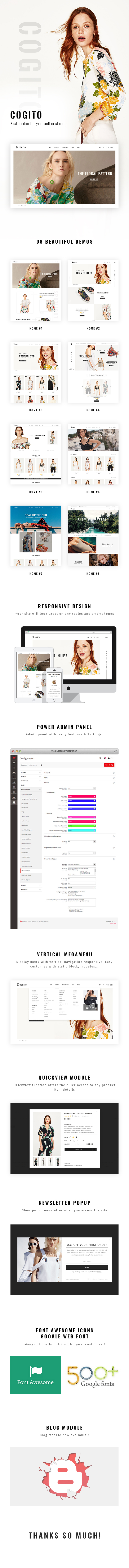The width and height of the screenshot is (129, 1568).
Task: Click the Configuration title in admin panel
Action: coord(27,758)
